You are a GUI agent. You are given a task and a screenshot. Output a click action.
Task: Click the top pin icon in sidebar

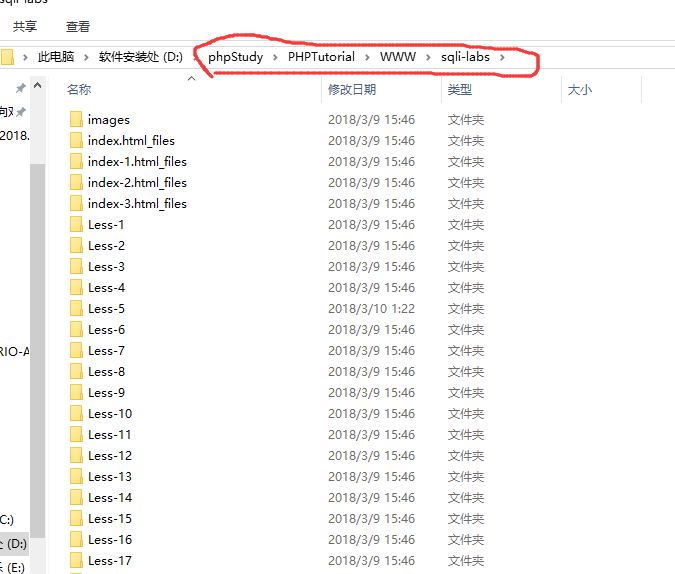tap(20, 88)
